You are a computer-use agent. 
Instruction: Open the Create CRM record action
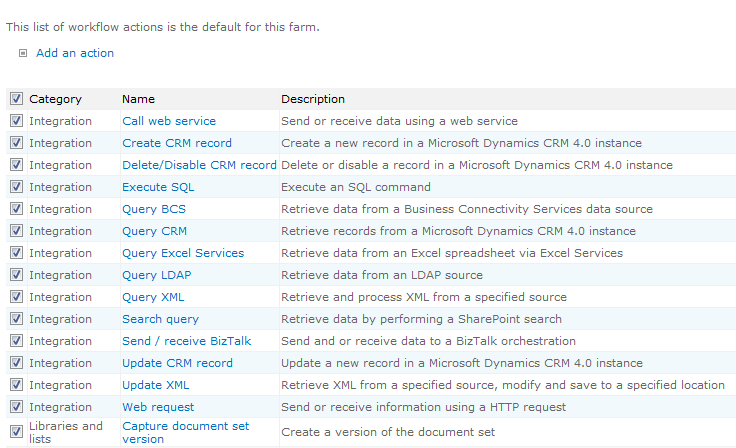[177, 143]
